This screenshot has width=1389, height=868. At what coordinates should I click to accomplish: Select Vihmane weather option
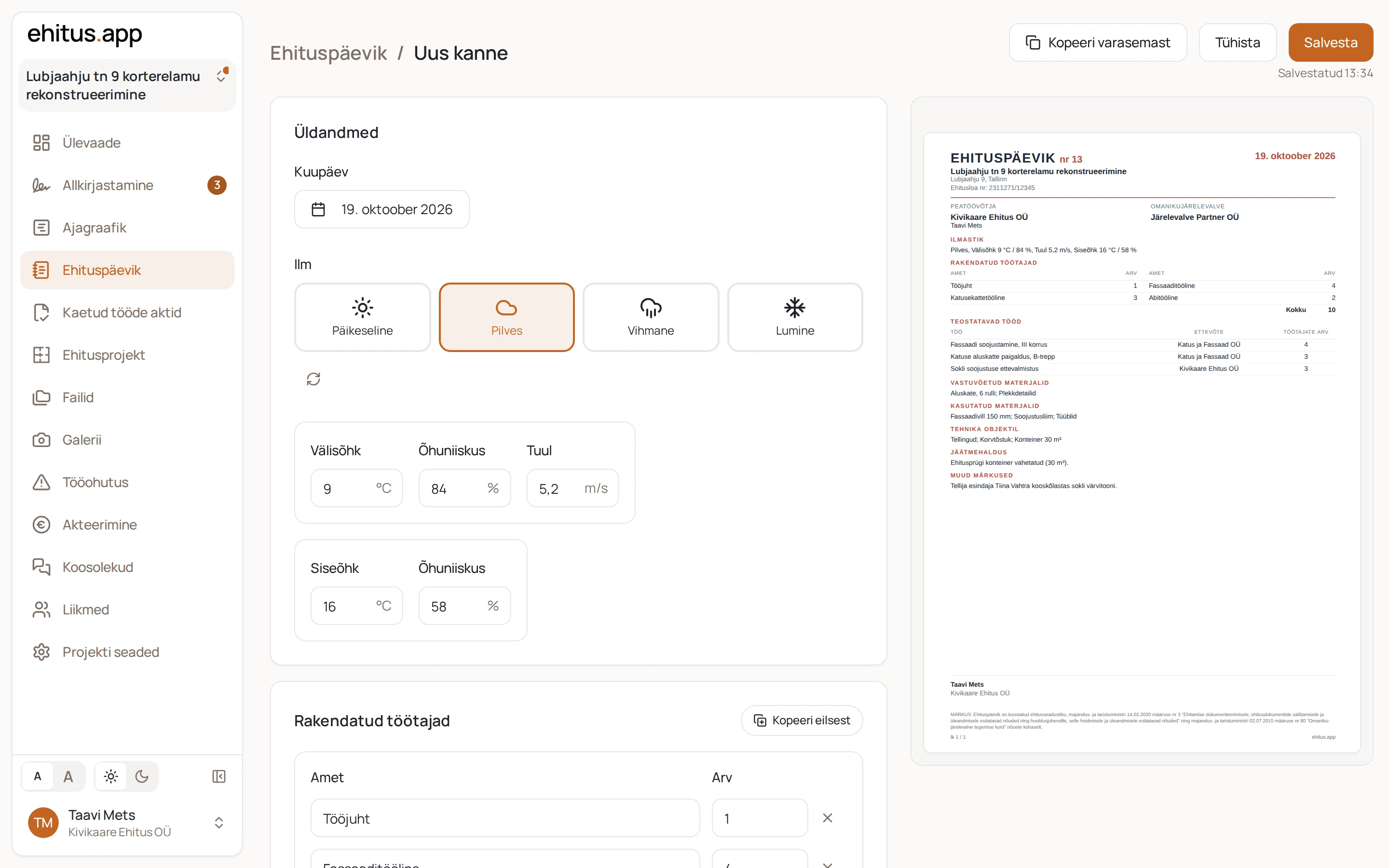tap(650, 317)
